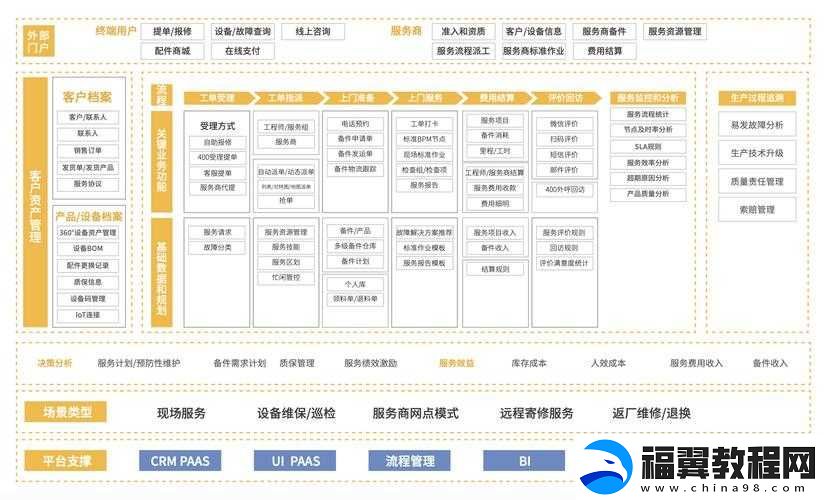Click the 配件商城 box
826x500 pixels.
[172, 51]
